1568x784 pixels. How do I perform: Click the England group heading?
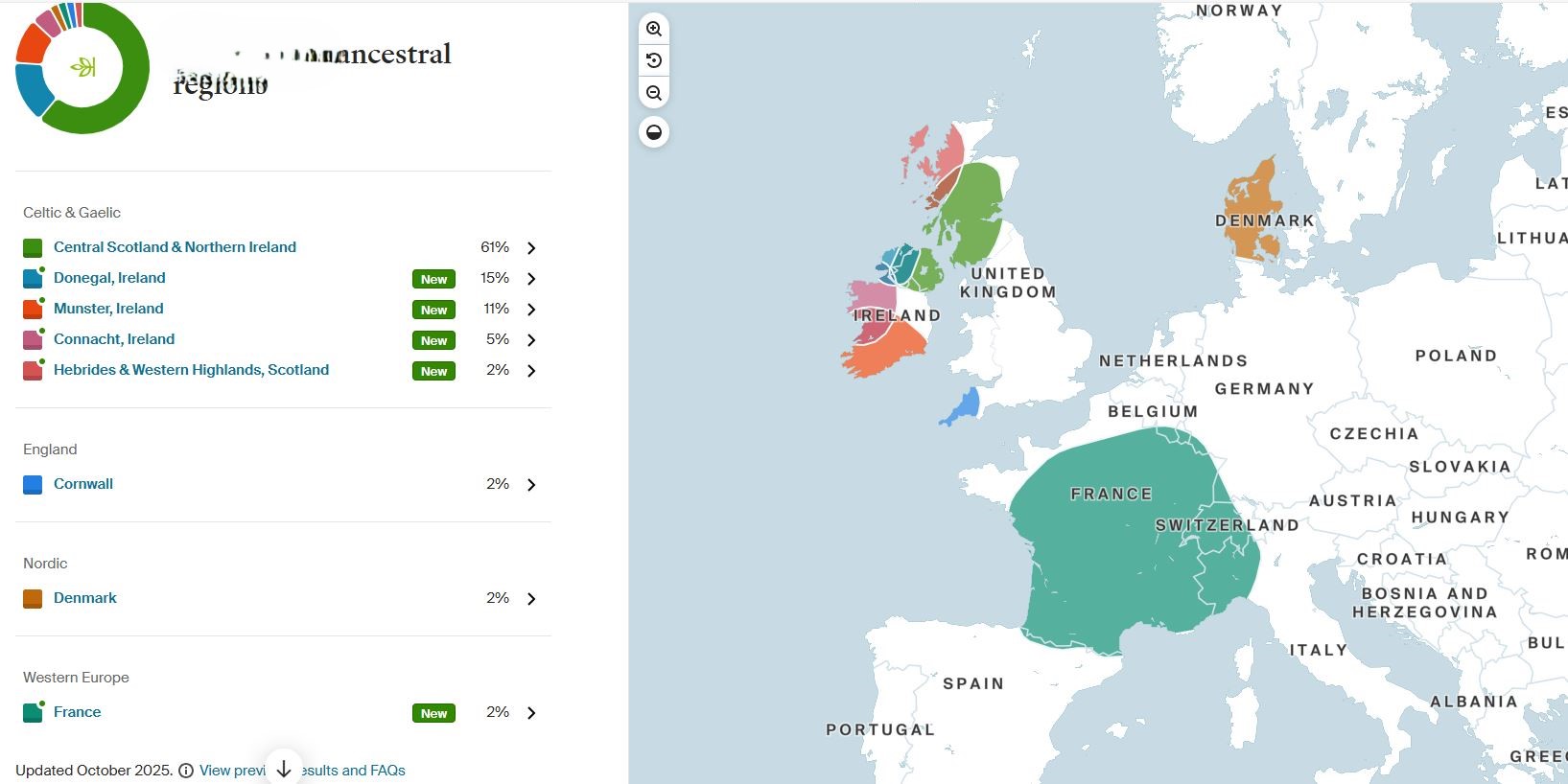(50, 450)
